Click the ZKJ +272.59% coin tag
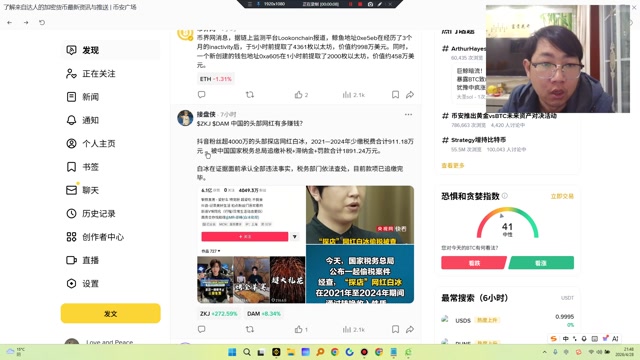 [x=218, y=313]
